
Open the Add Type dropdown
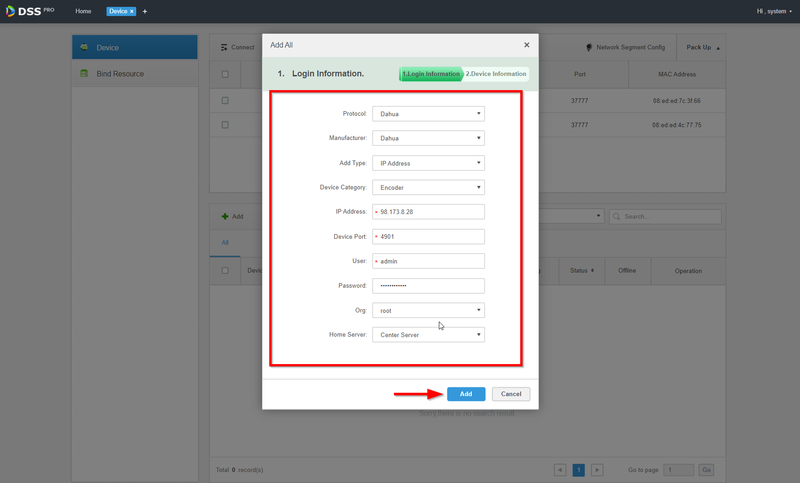coord(428,163)
